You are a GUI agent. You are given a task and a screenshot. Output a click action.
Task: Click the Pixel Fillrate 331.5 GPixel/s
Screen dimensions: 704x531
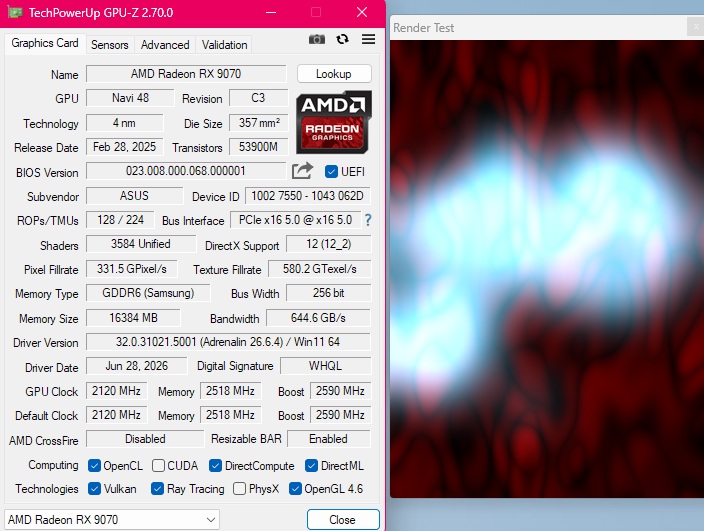coord(132,269)
